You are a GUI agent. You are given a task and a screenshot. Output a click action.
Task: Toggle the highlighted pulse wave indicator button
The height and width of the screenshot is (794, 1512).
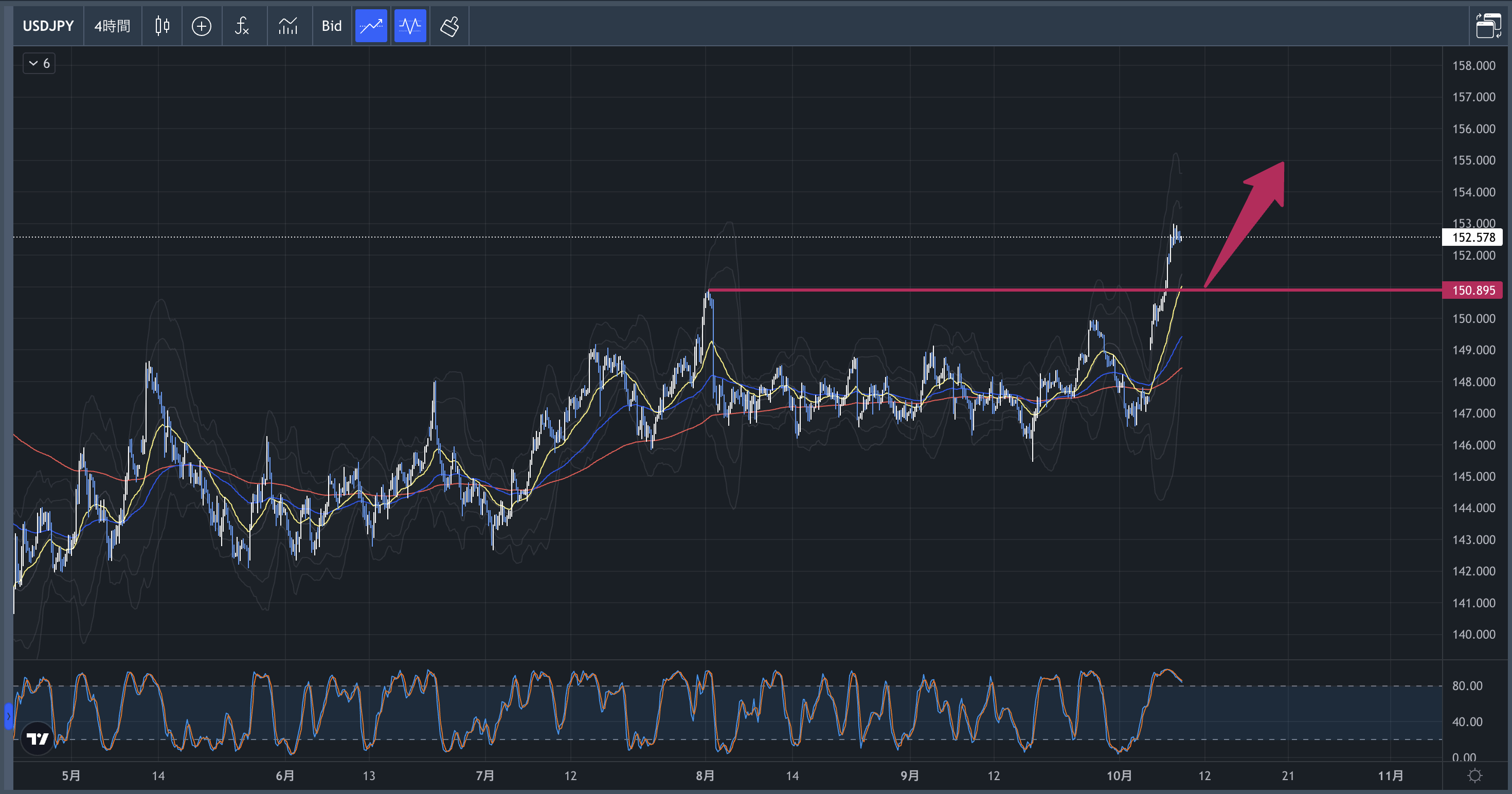[x=410, y=26]
